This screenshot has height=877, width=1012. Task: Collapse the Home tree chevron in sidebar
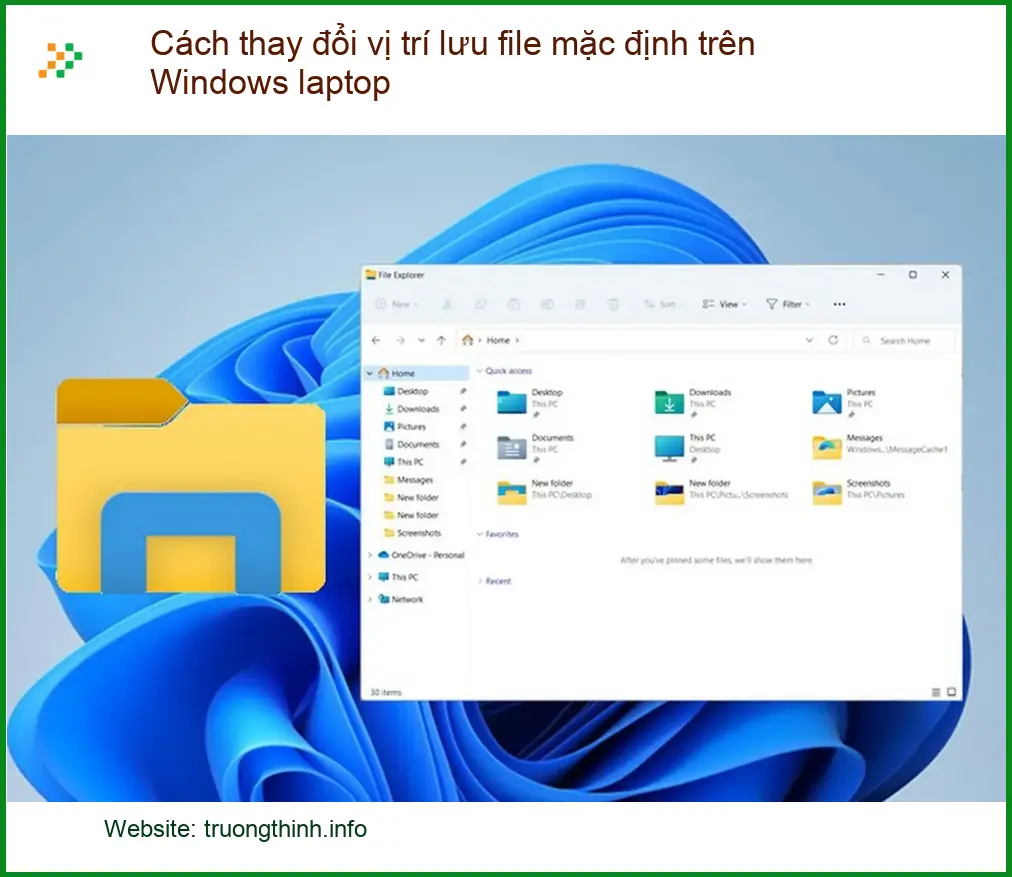tap(370, 373)
